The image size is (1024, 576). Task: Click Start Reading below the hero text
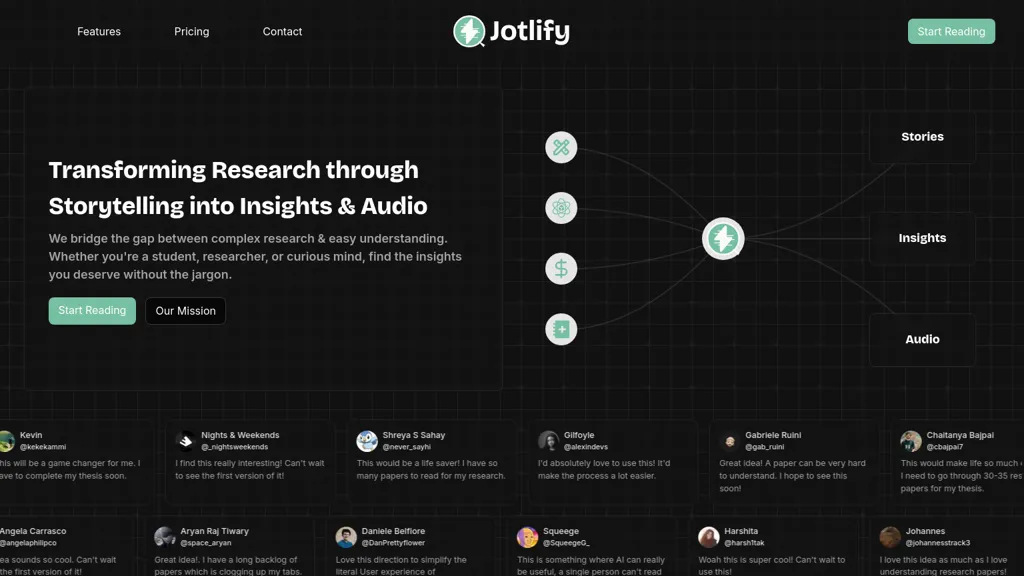tap(92, 311)
